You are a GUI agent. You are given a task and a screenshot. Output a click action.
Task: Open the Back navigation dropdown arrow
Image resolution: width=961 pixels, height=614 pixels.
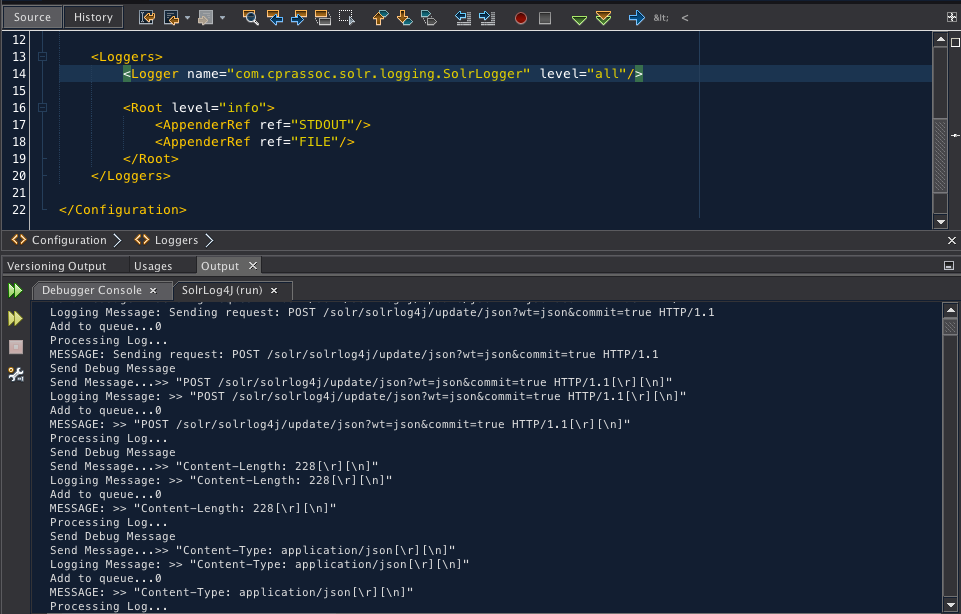point(186,17)
